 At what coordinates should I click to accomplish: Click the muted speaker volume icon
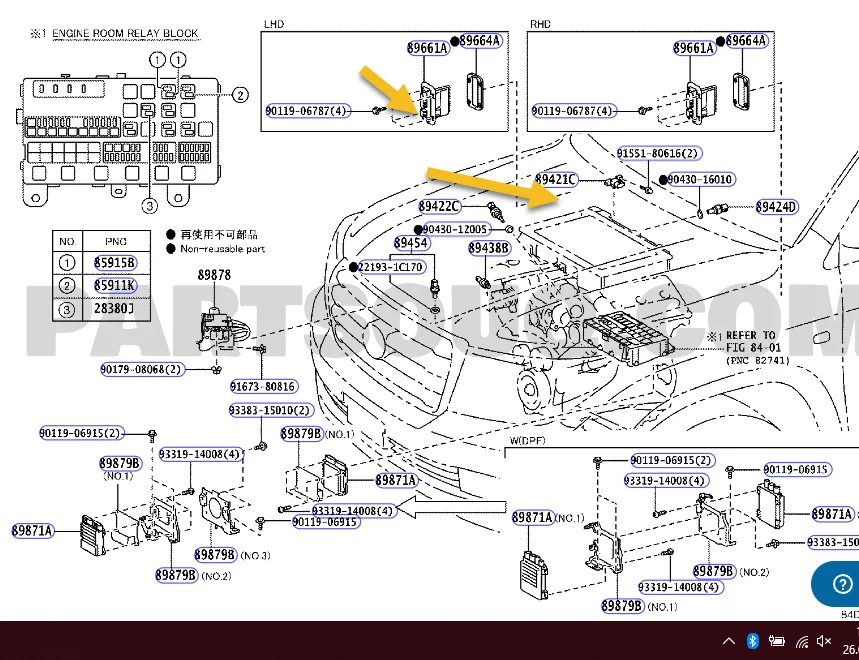pyautogui.click(x=825, y=641)
